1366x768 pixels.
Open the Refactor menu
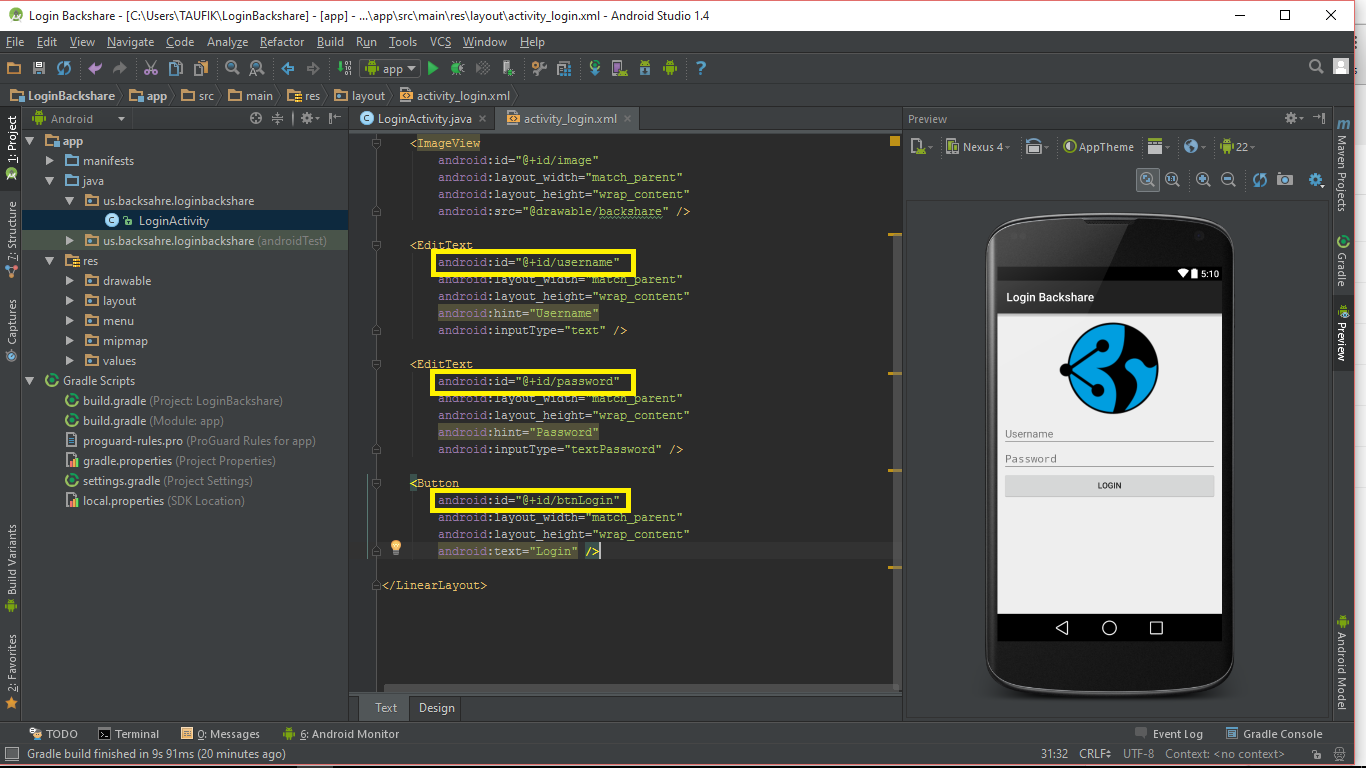pos(281,42)
